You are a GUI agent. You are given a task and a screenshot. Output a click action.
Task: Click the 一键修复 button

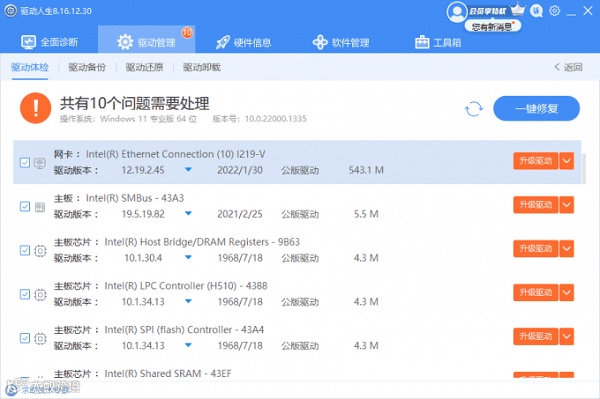536,109
